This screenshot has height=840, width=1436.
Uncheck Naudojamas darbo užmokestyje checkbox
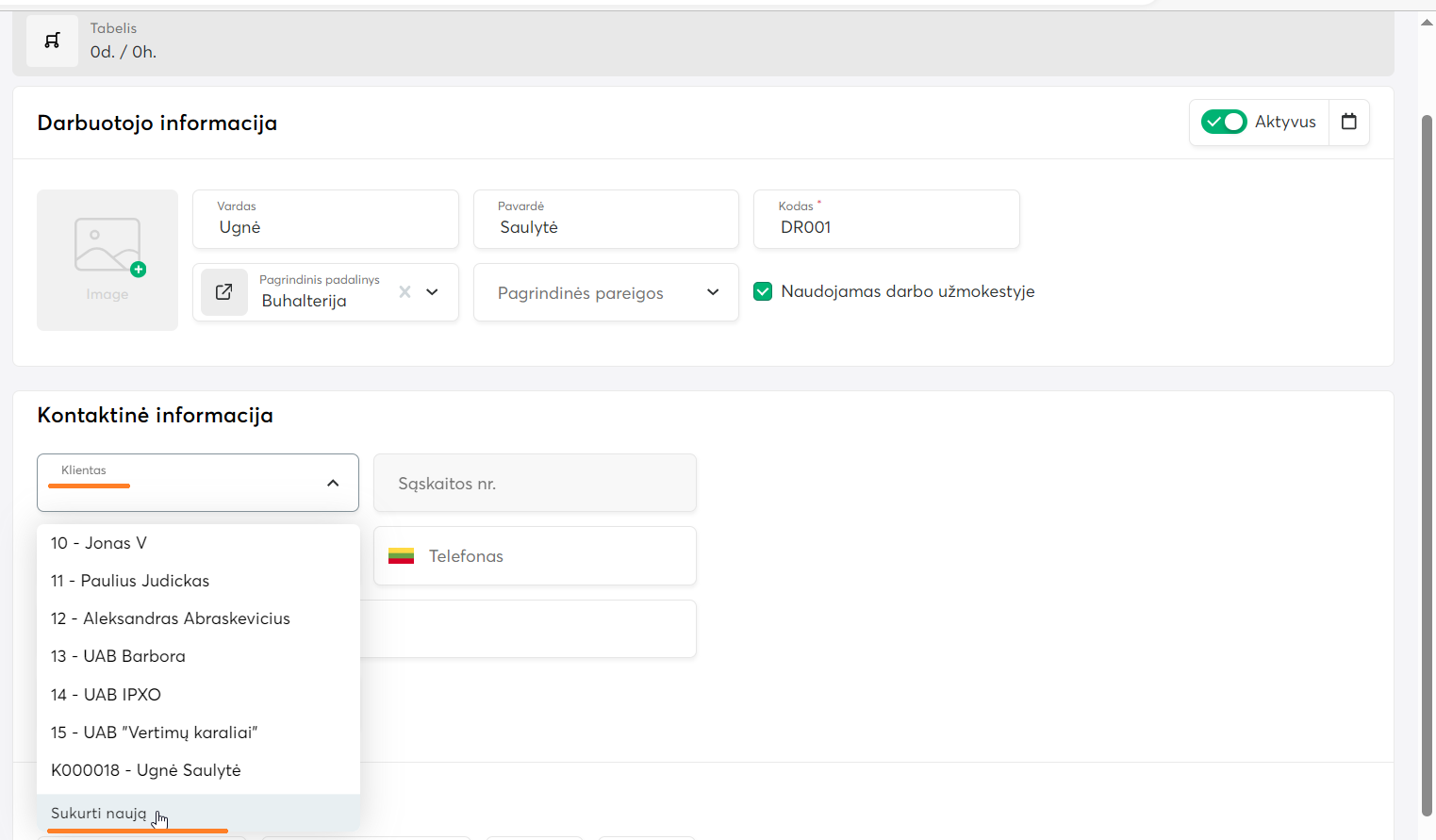pyautogui.click(x=763, y=292)
